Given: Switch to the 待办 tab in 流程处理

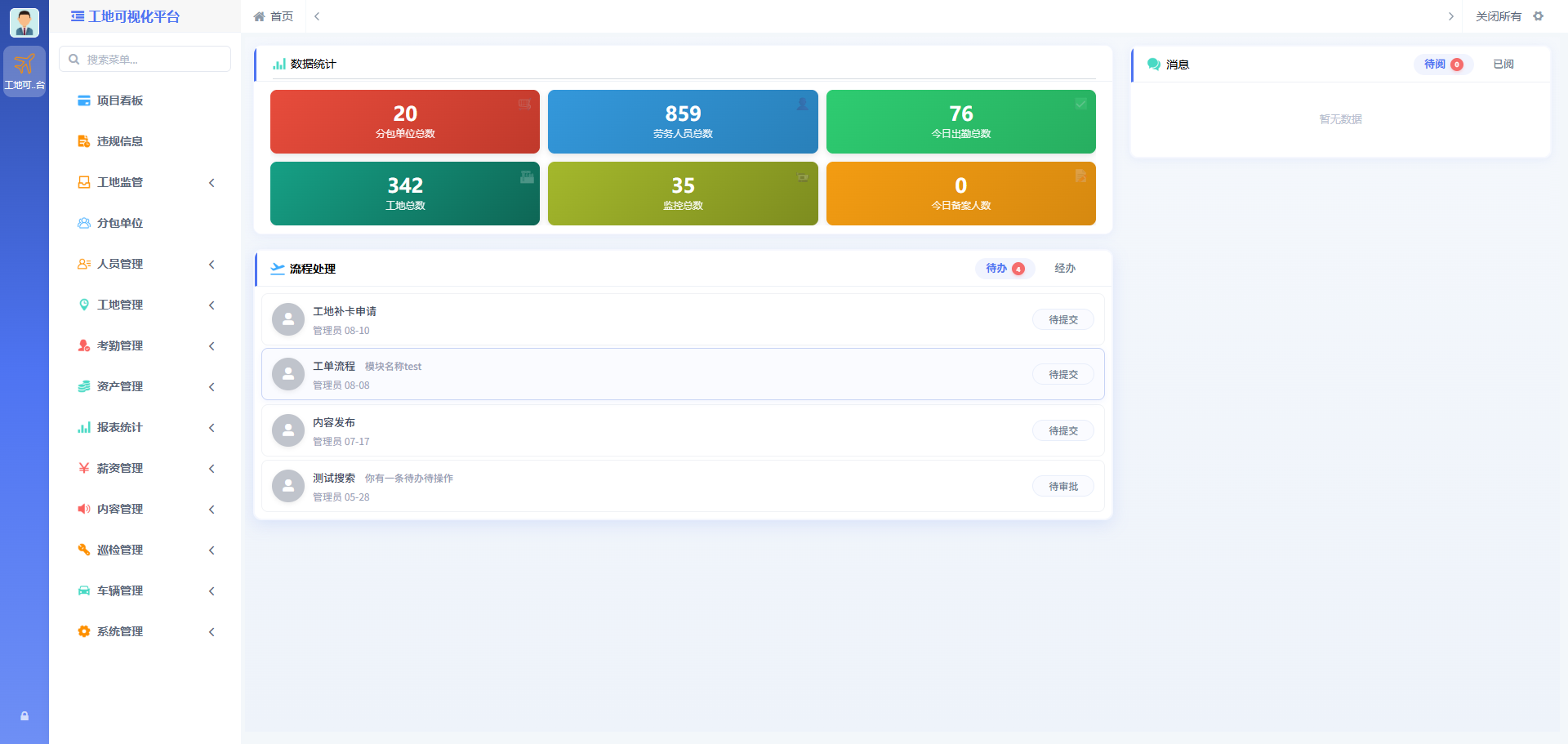Looking at the screenshot, I should [1005, 269].
